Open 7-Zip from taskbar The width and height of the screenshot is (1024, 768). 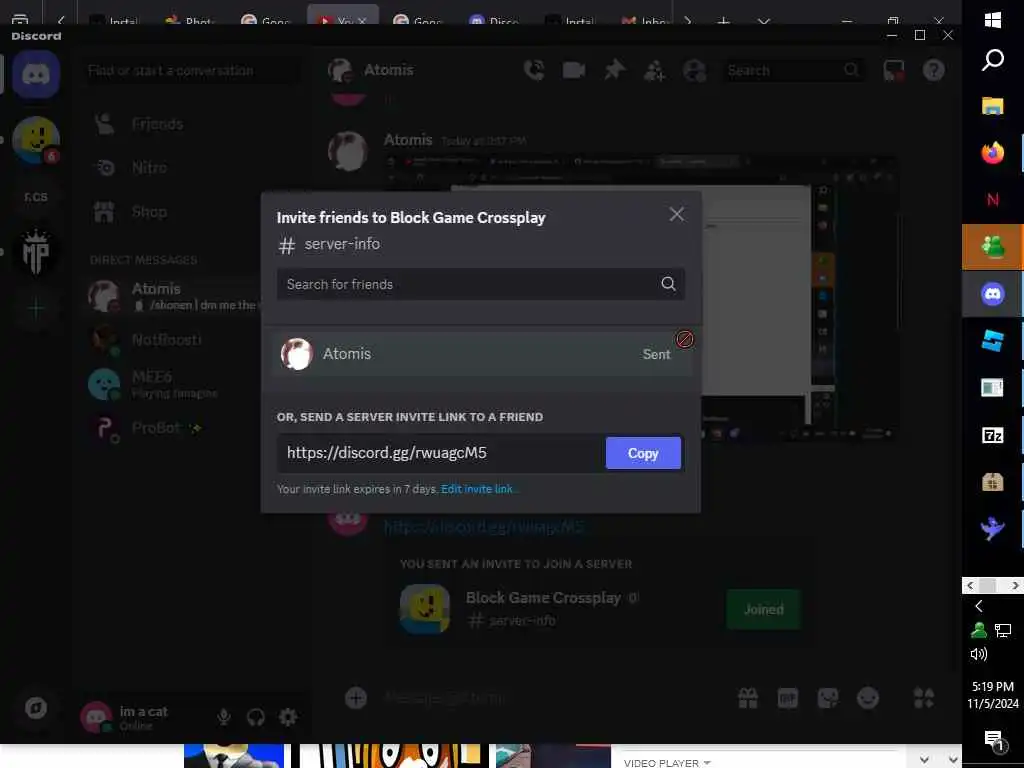pyautogui.click(x=993, y=435)
